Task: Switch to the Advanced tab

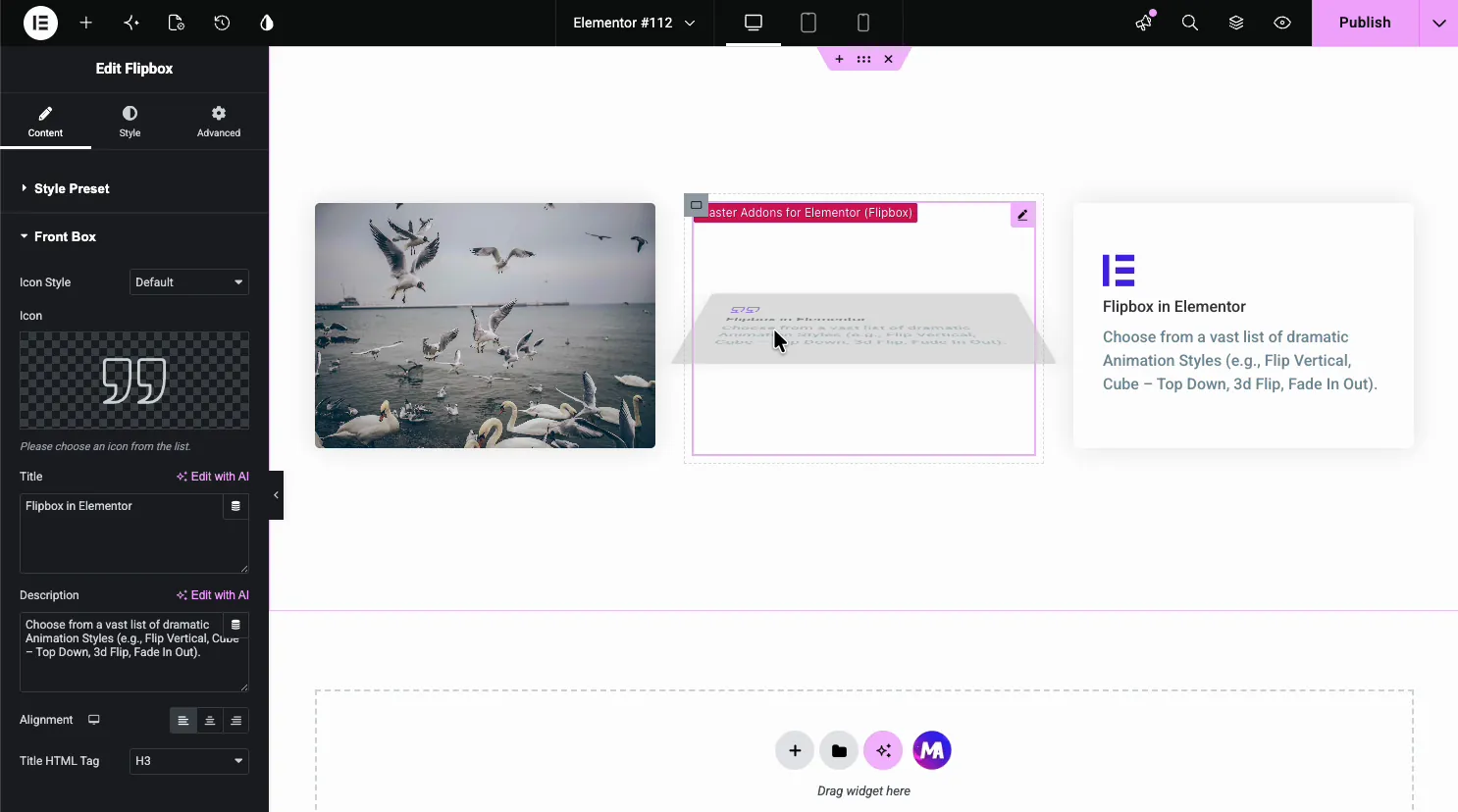Action: (219, 122)
